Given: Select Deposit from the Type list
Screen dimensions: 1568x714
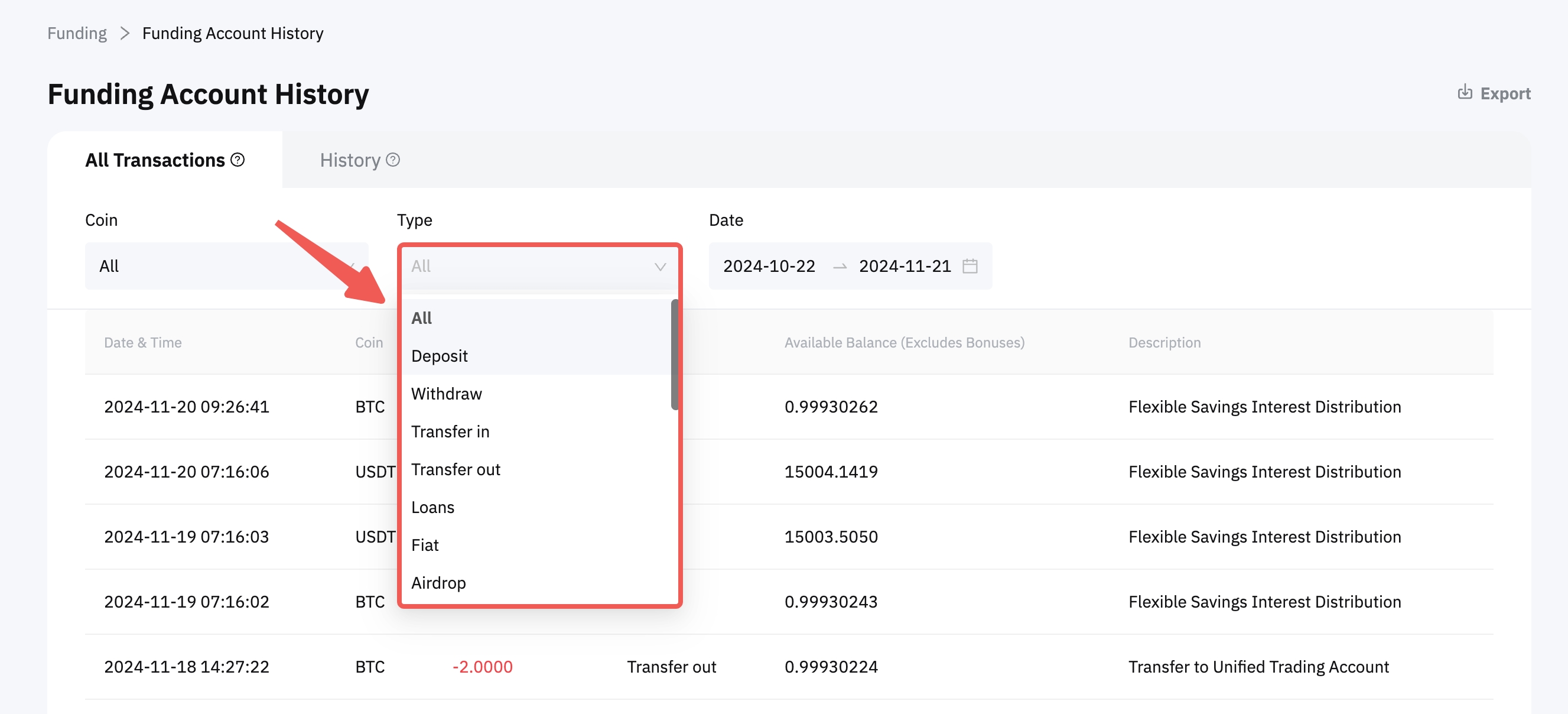Looking at the screenshot, I should click(439, 356).
